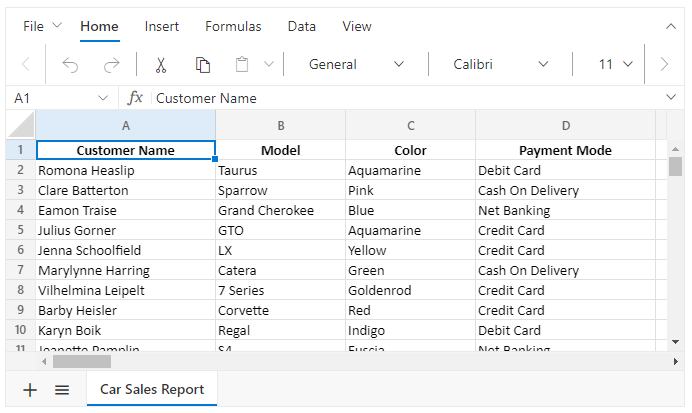Select the Car Sales Report sheet tab

coord(152,390)
